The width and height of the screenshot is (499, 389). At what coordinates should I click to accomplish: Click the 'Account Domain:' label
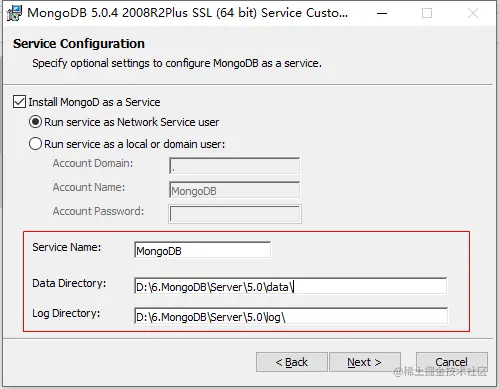93,163
